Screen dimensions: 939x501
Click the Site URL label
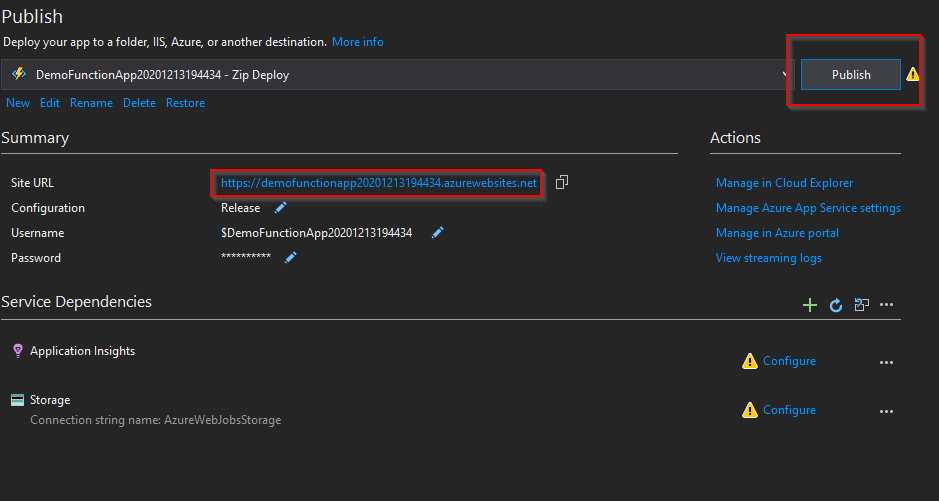[32, 183]
